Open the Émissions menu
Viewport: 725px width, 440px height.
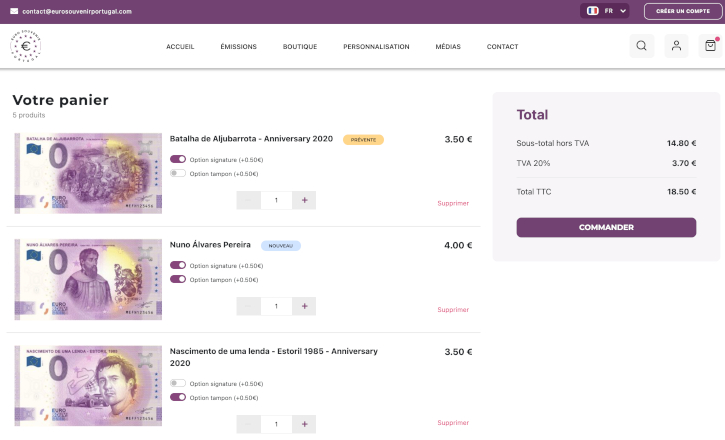pos(238,47)
